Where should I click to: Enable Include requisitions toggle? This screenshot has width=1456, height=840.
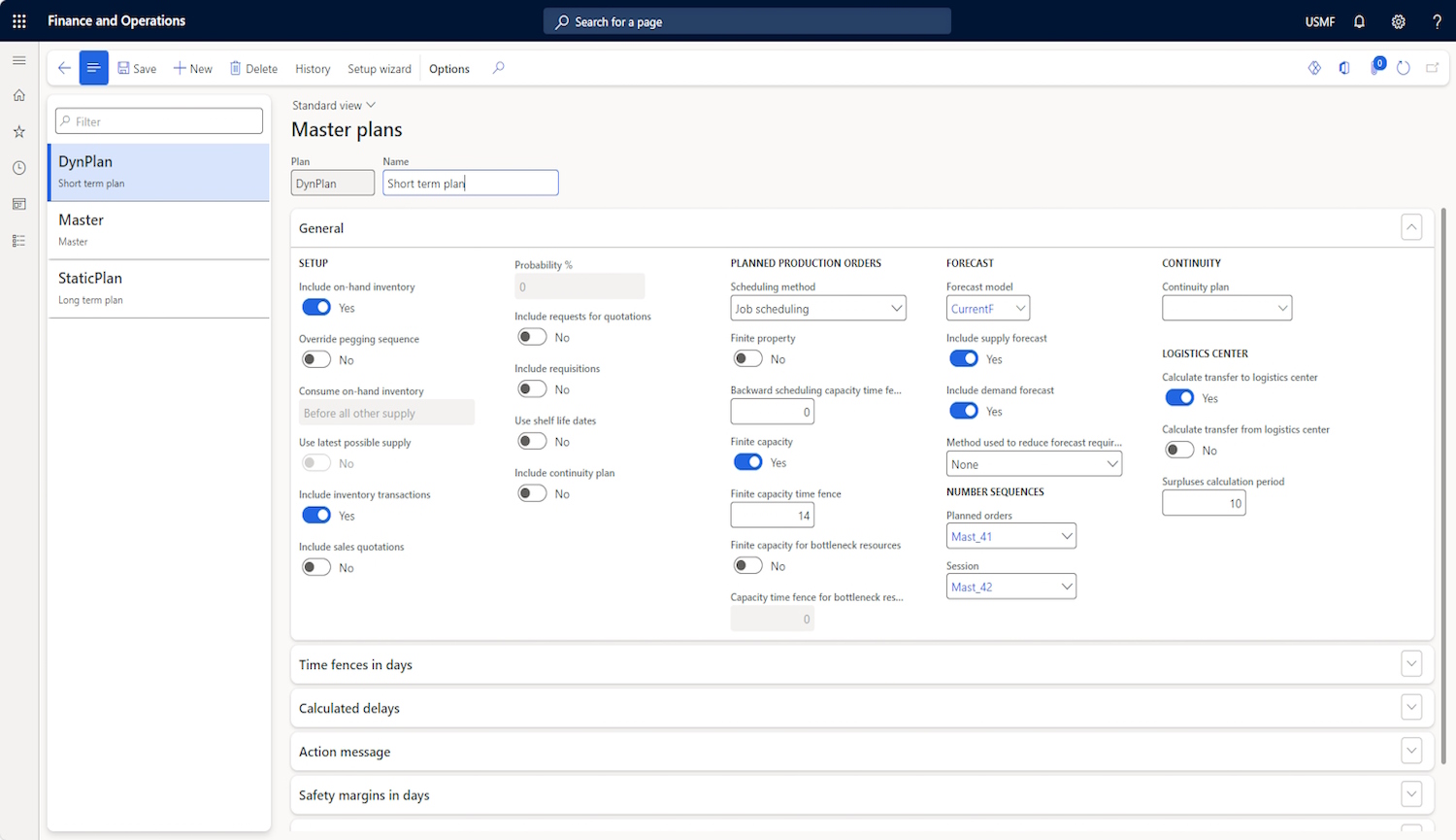(532, 389)
